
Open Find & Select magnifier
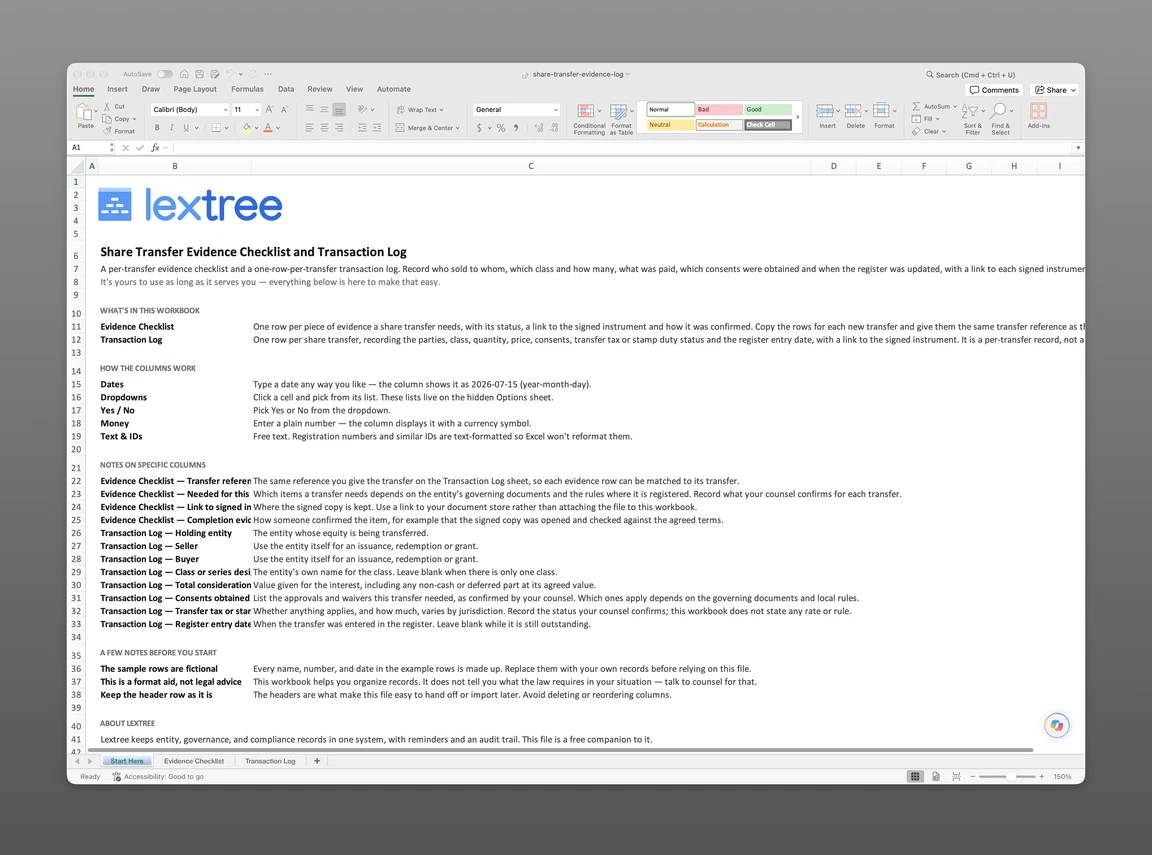tap(1001, 119)
